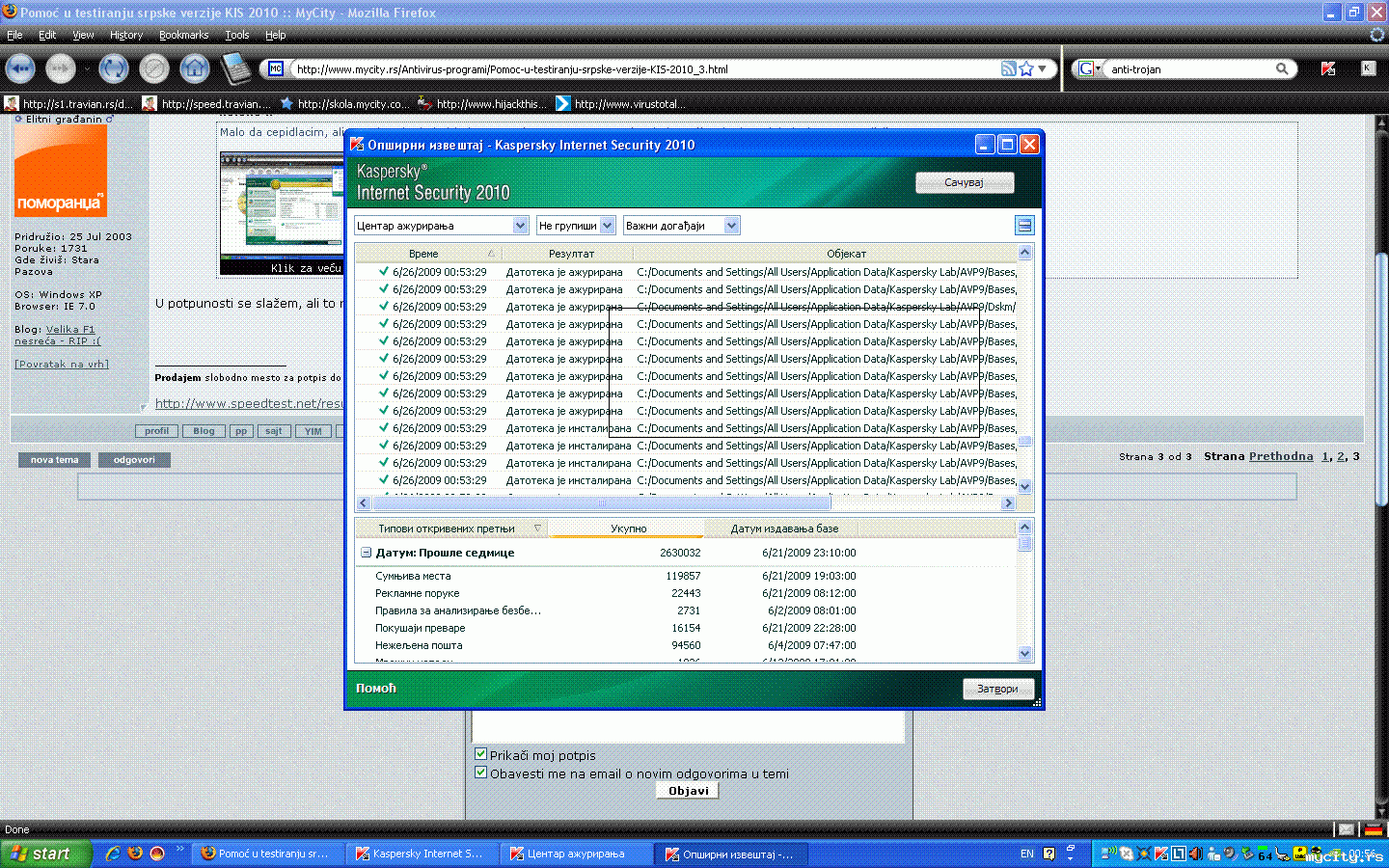Sort by the Време column header
The width and height of the screenshot is (1389, 868).
click(x=423, y=254)
